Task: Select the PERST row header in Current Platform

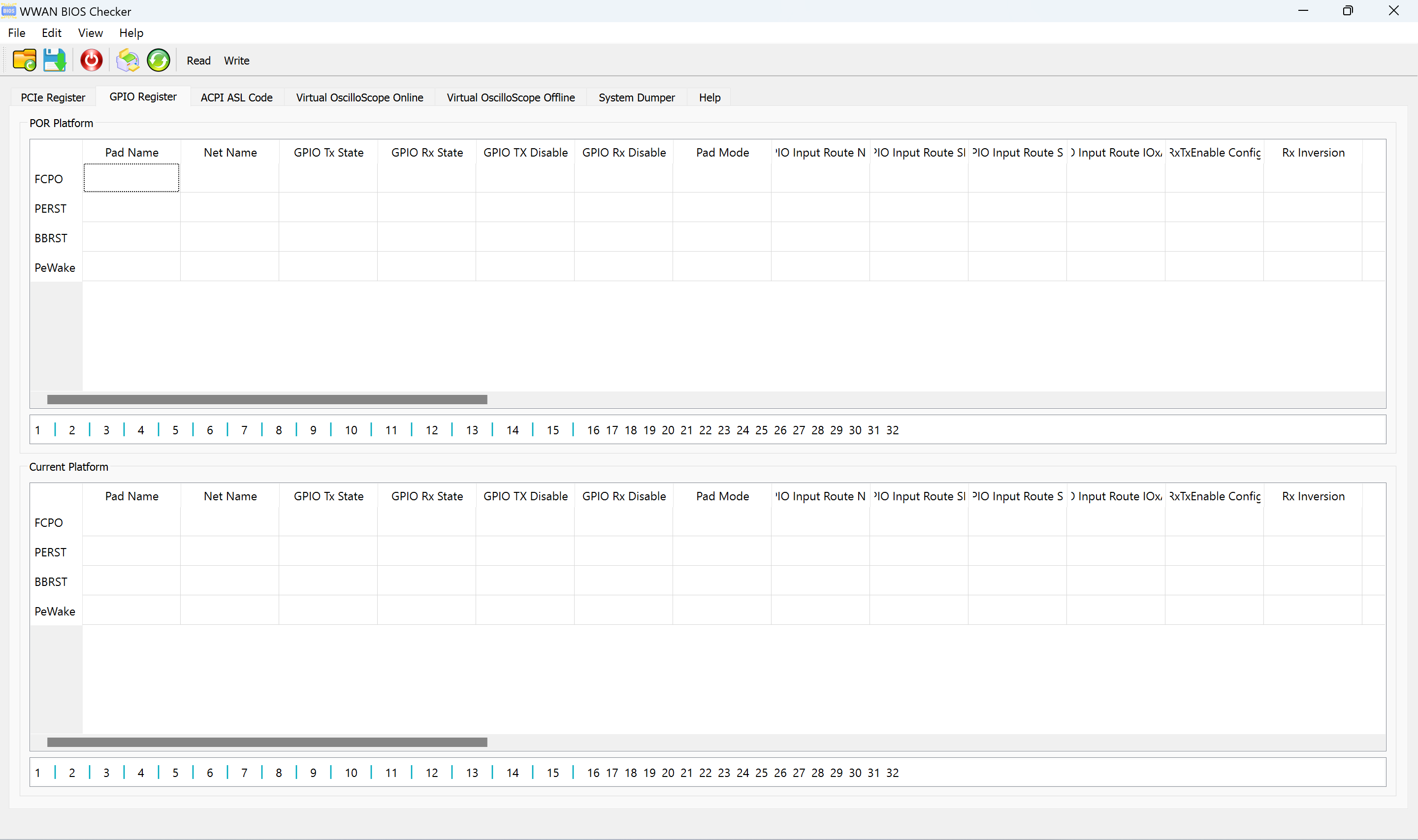Action: pos(56,552)
